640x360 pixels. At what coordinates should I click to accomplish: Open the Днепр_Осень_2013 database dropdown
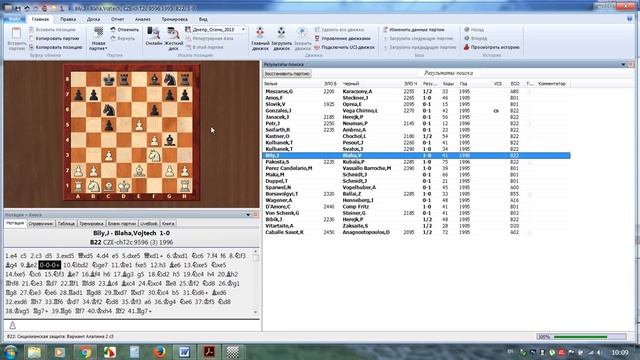pyautogui.click(x=243, y=29)
